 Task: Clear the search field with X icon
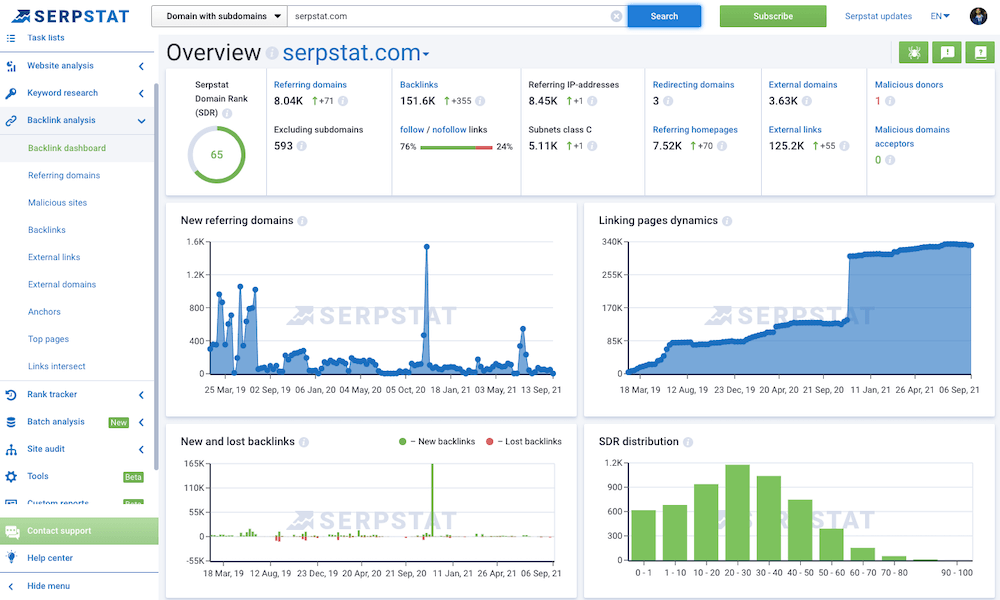click(616, 17)
